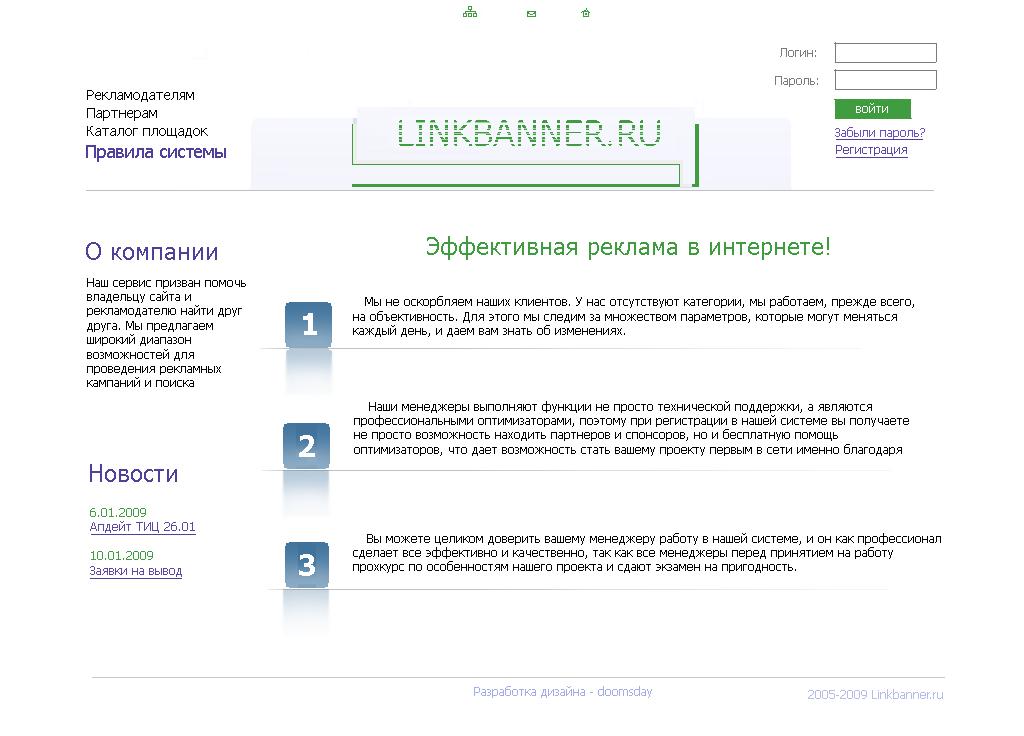Open the sitemap icon at top
Viewport: 1024px width, 736px height.
pos(470,12)
